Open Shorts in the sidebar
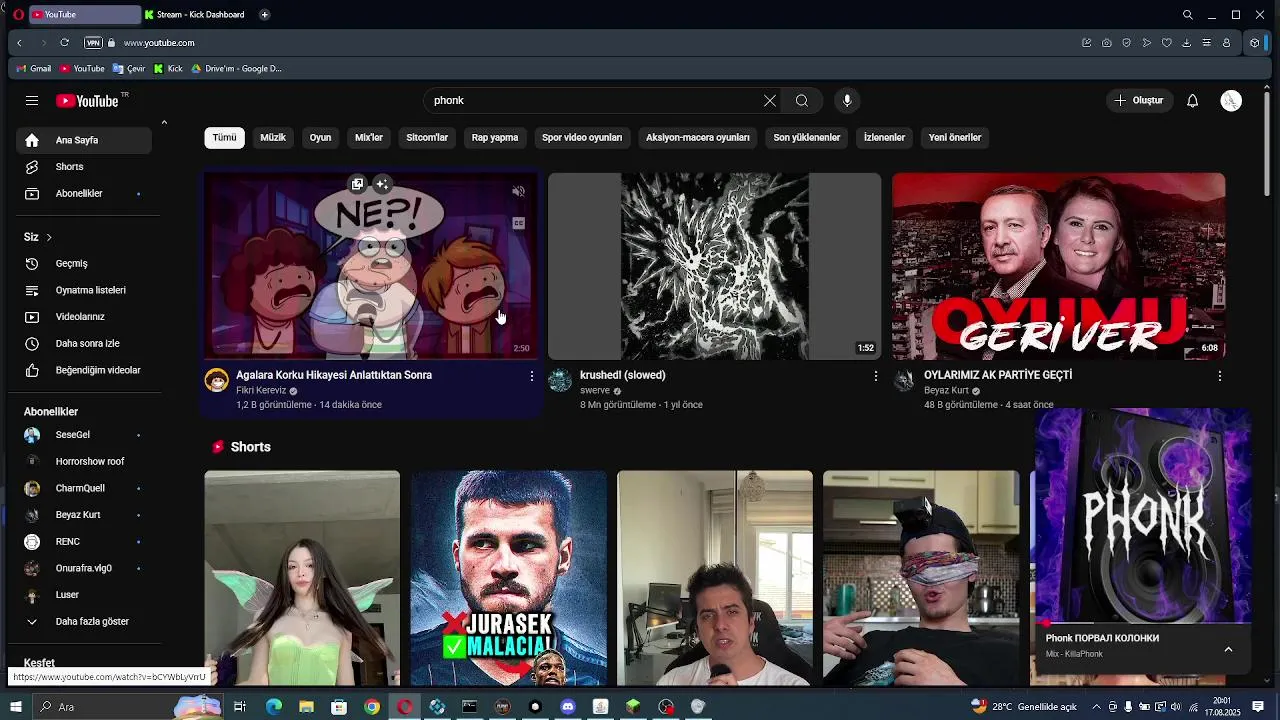 [x=84, y=167]
